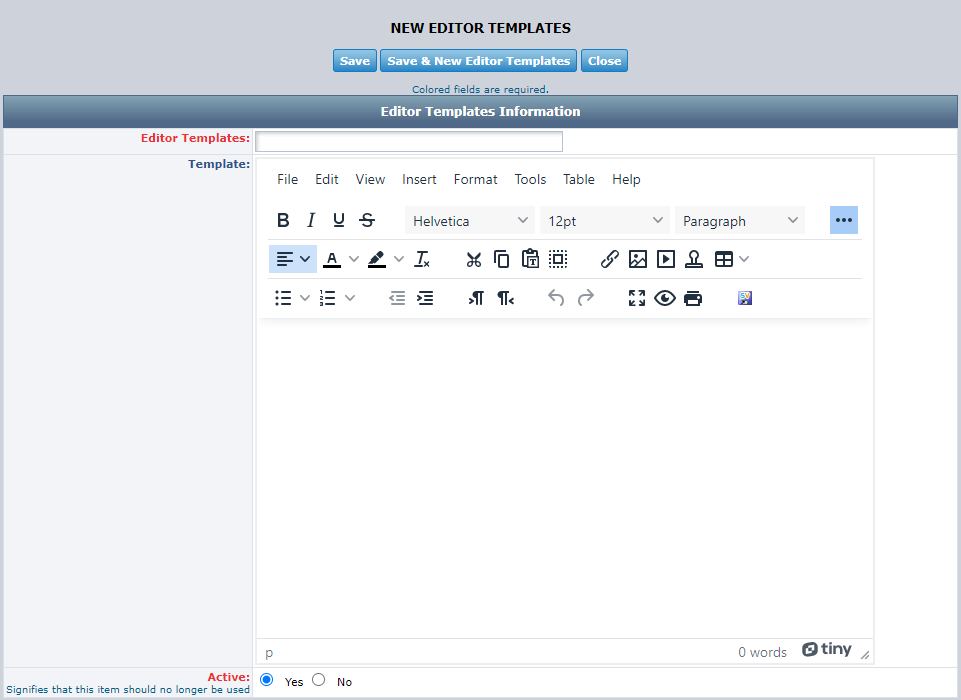Expand the text color chevron
The image size is (961, 700).
(354, 259)
